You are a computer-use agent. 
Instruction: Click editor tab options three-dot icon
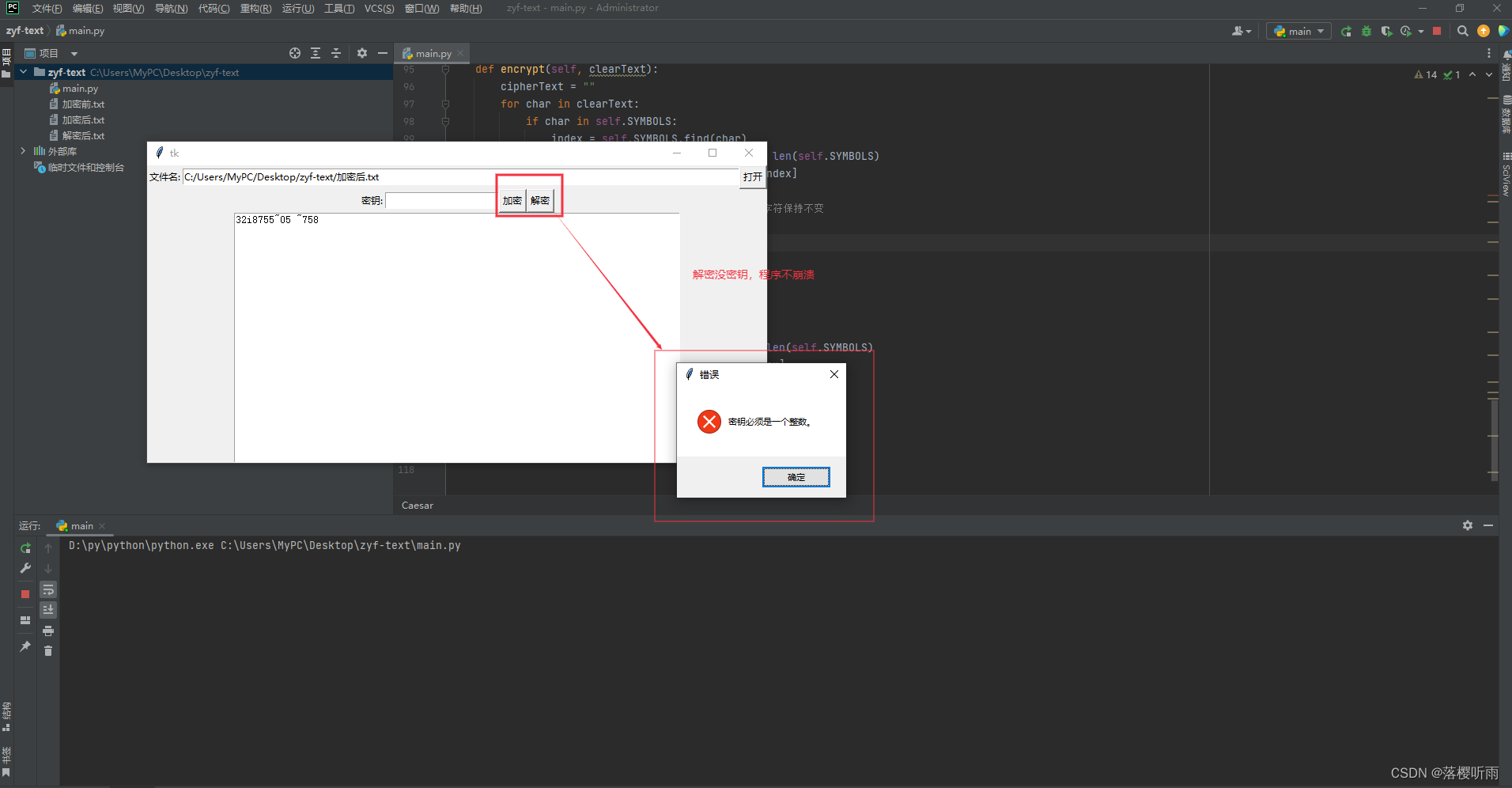[x=1489, y=53]
